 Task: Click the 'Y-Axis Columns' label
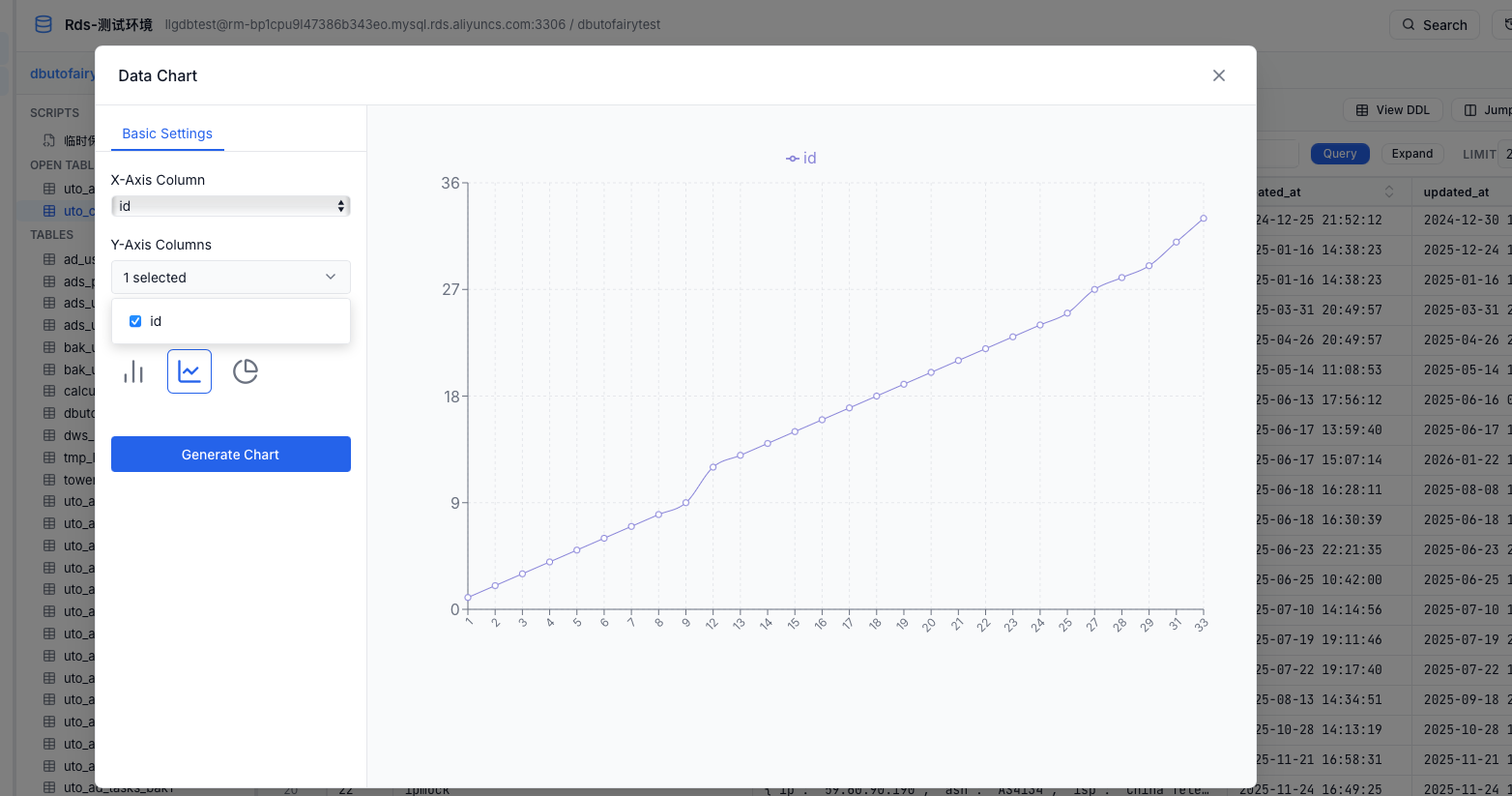(x=160, y=245)
